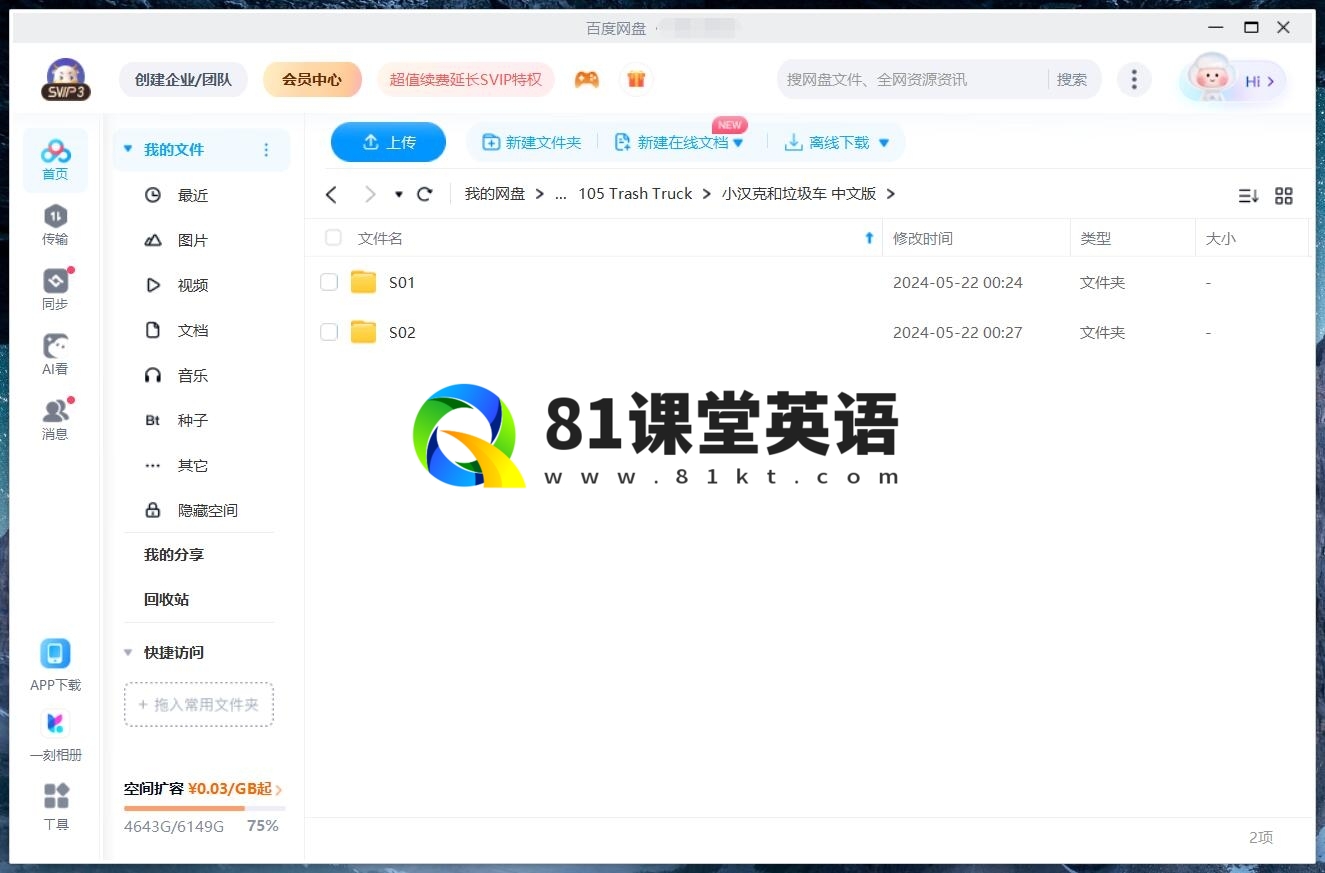1325x873 pixels.
Task: Click 新建文件夹 button
Action: pyautogui.click(x=531, y=143)
